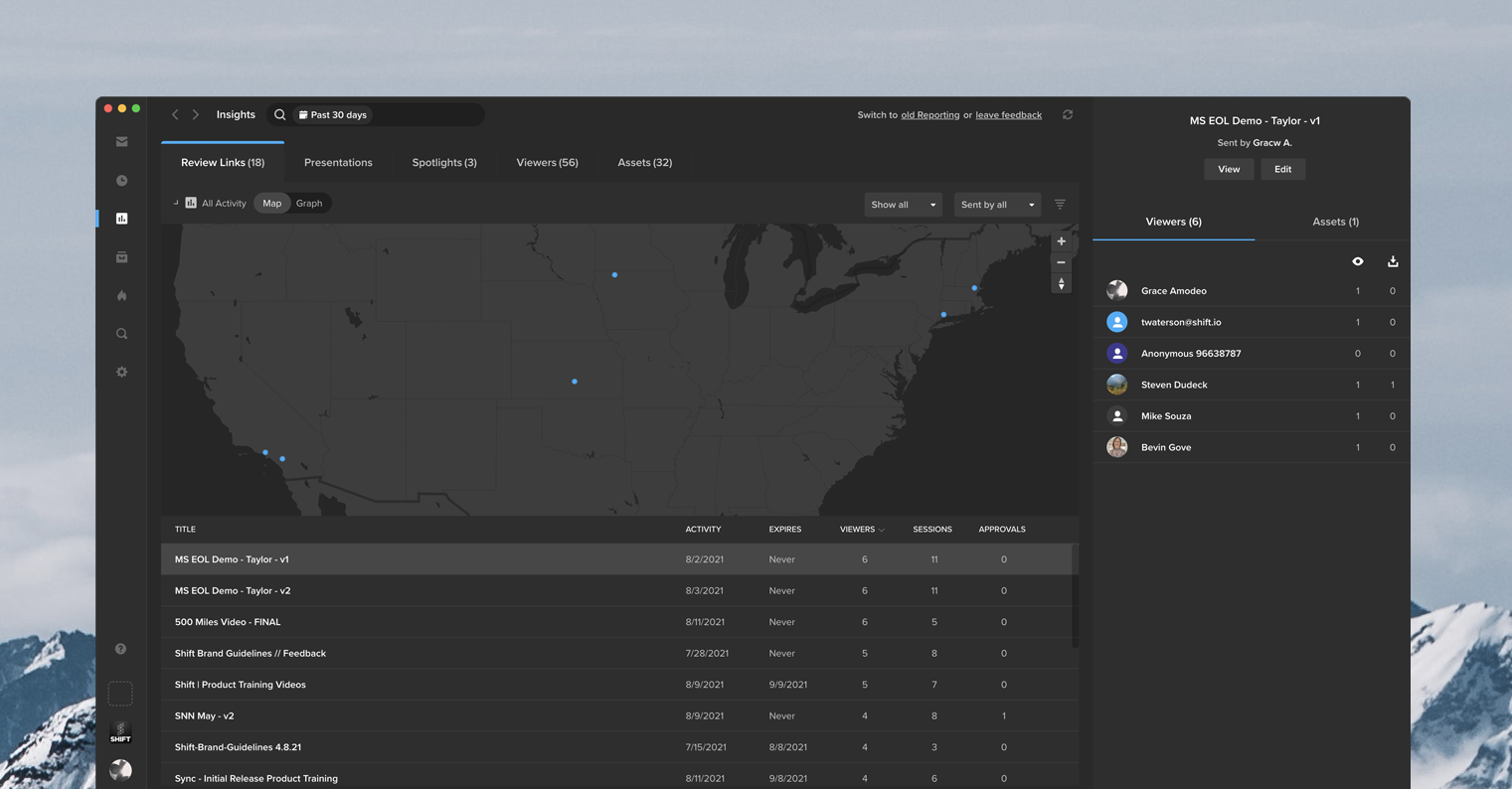Expand the Show all dropdown
The image size is (1512, 789).
click(x=903, y=205)
